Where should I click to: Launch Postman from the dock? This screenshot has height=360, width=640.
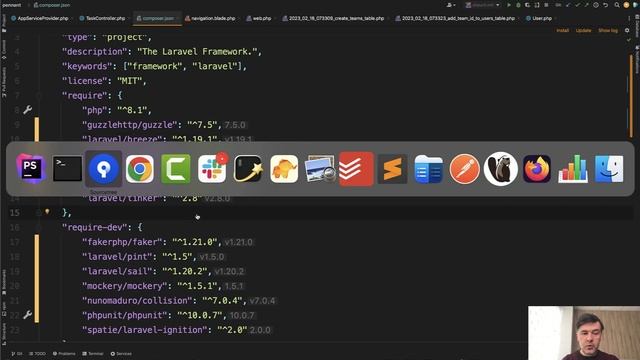click(464, 169)
